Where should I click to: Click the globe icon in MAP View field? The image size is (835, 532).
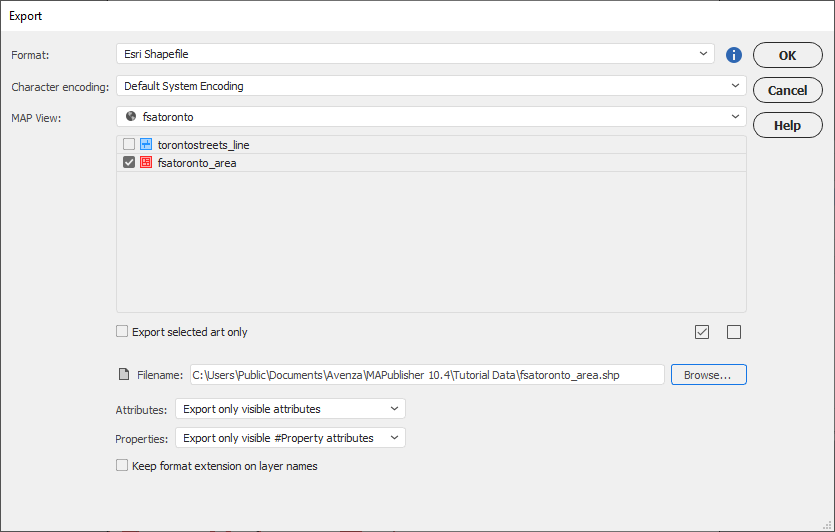[x=130, y=116]
